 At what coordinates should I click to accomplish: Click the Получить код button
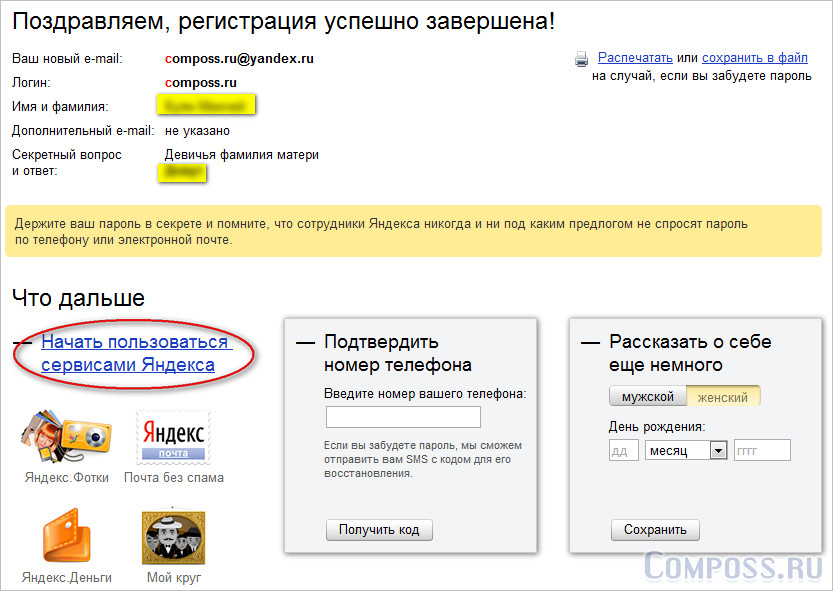tap(379, 530)
